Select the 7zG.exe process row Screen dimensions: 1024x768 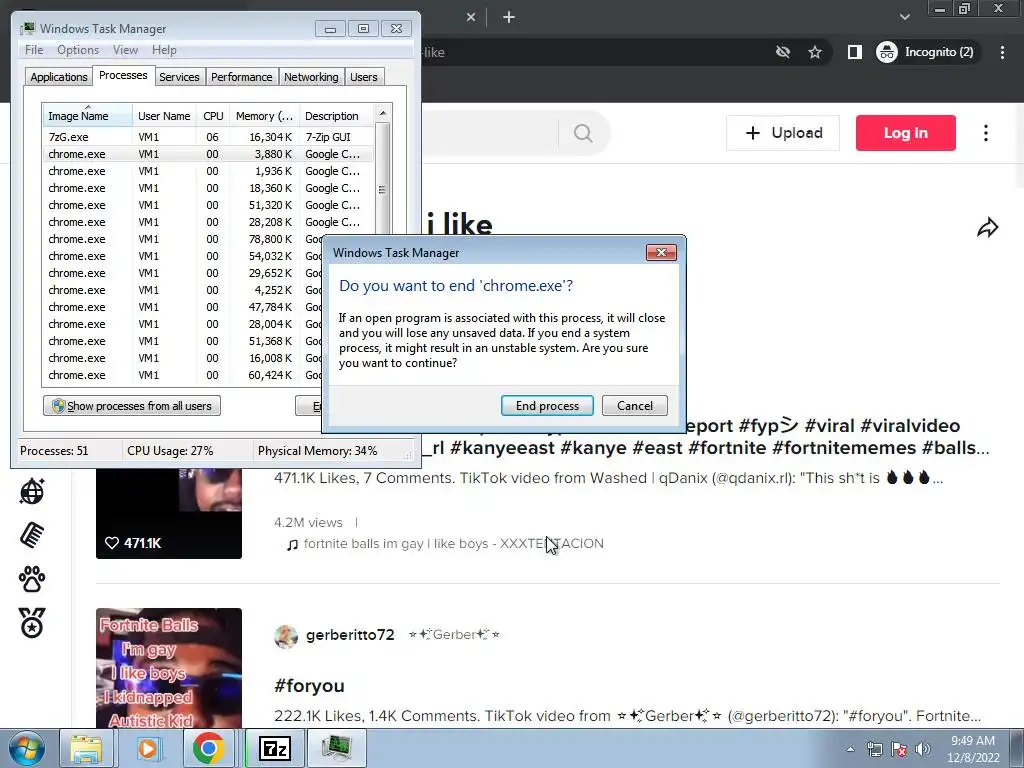(x=208, y=137)
